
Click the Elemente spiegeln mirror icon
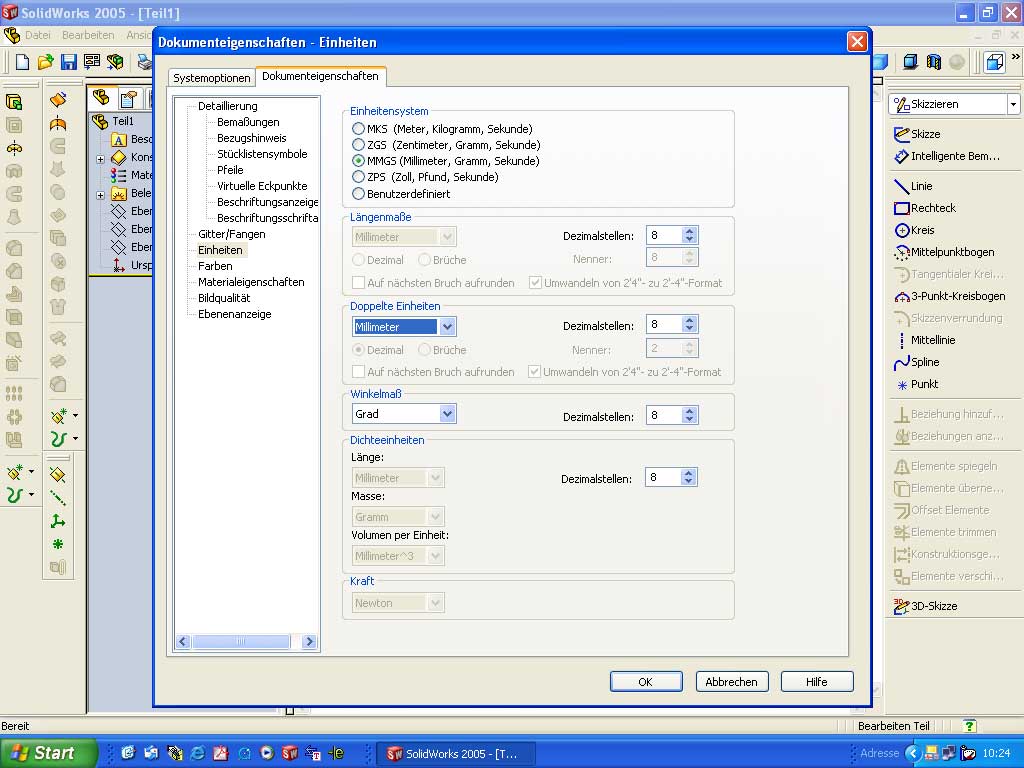tap(901, 466)
